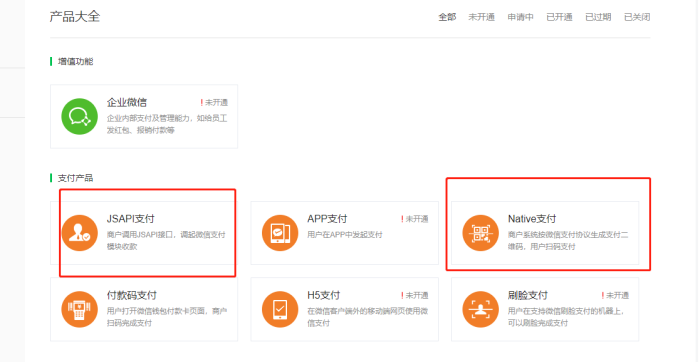This screenshot has height=362, width=700.
Task: Click the 付款码支付 scanner icon
Action: [79, 309]
